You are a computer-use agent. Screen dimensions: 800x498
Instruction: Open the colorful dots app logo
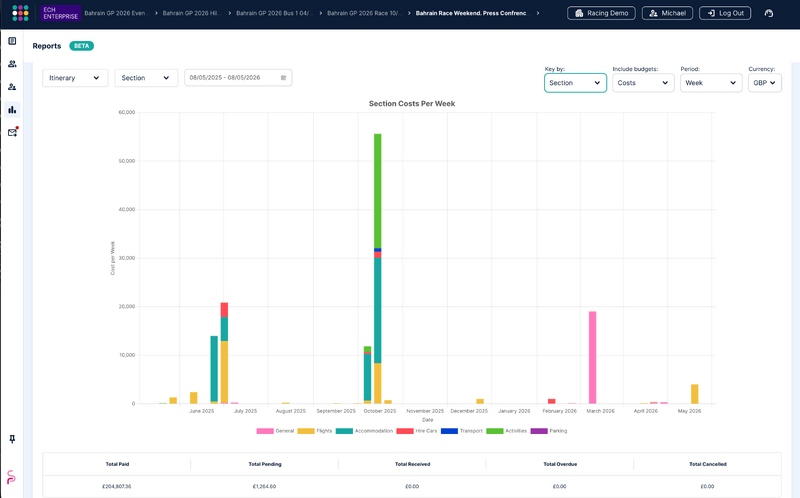20,13
